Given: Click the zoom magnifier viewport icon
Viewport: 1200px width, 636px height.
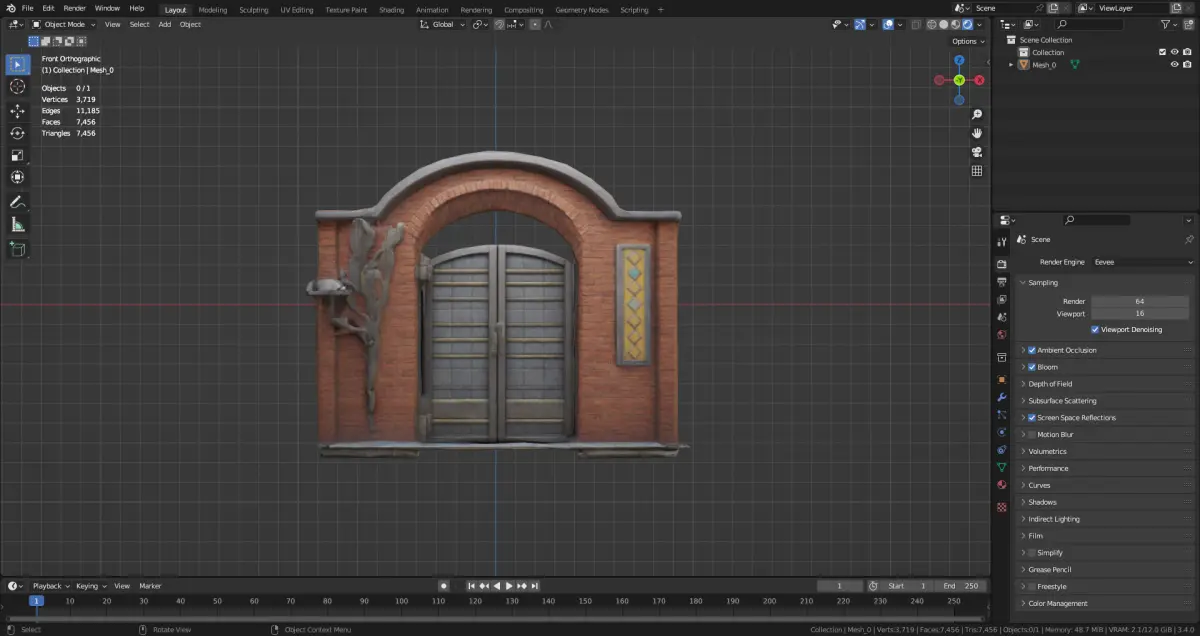Looking at the screenshot, I should (976, 114).
